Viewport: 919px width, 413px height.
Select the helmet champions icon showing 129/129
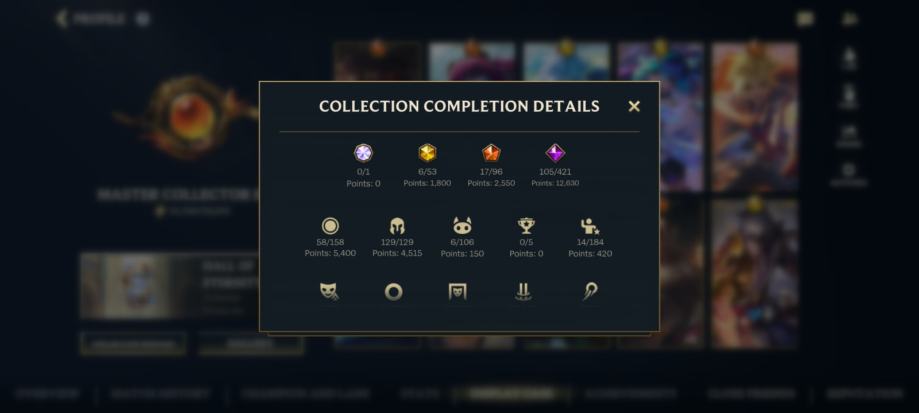[x=397, y=226]
